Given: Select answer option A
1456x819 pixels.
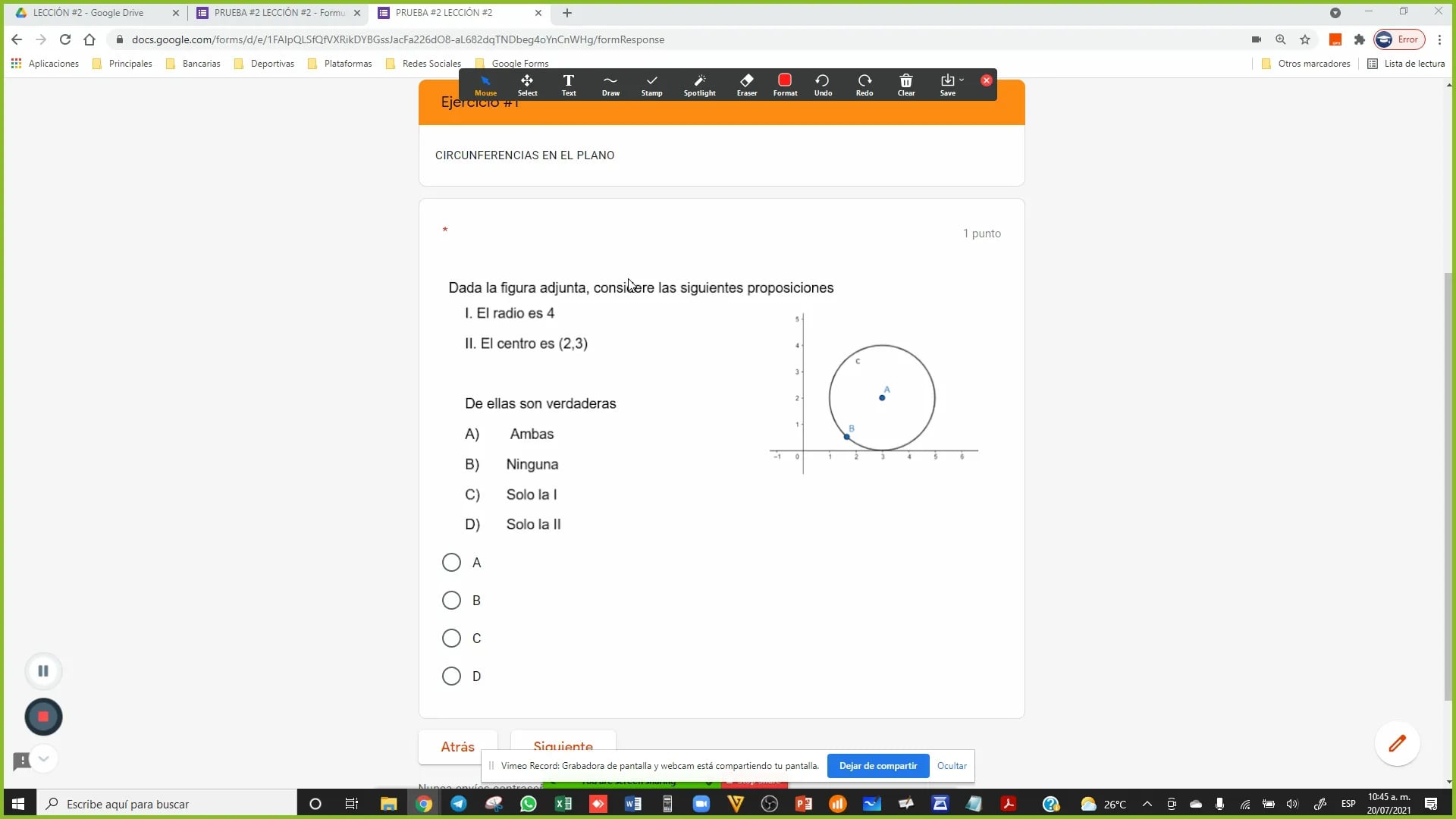Looking at the screenshot, I should coord(450,562).
